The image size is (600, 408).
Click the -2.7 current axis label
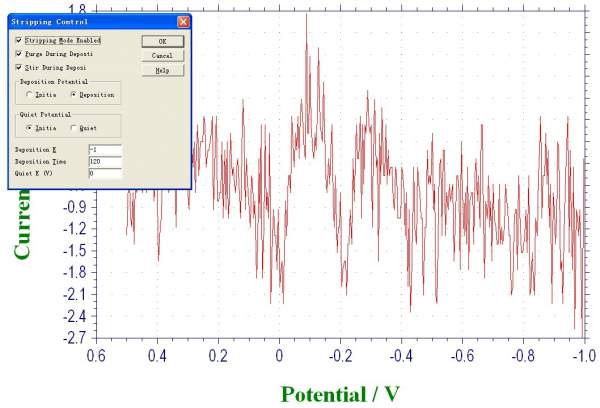click(75, 338)
